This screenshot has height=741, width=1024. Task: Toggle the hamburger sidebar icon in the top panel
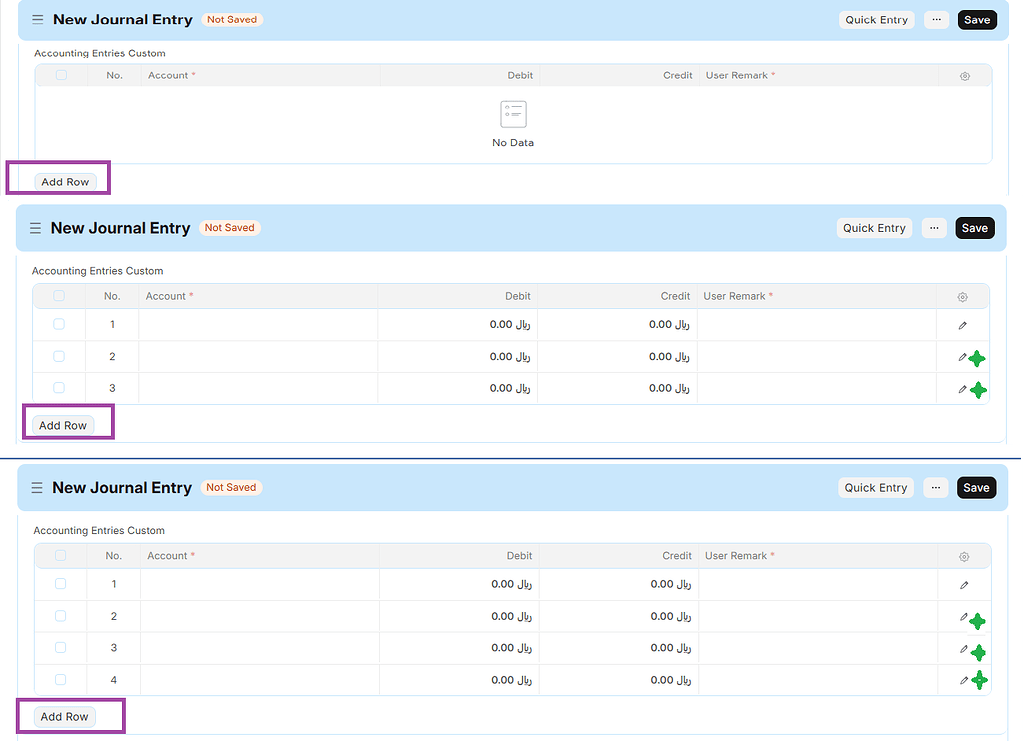pyautogui.click(x=38, y=20)
